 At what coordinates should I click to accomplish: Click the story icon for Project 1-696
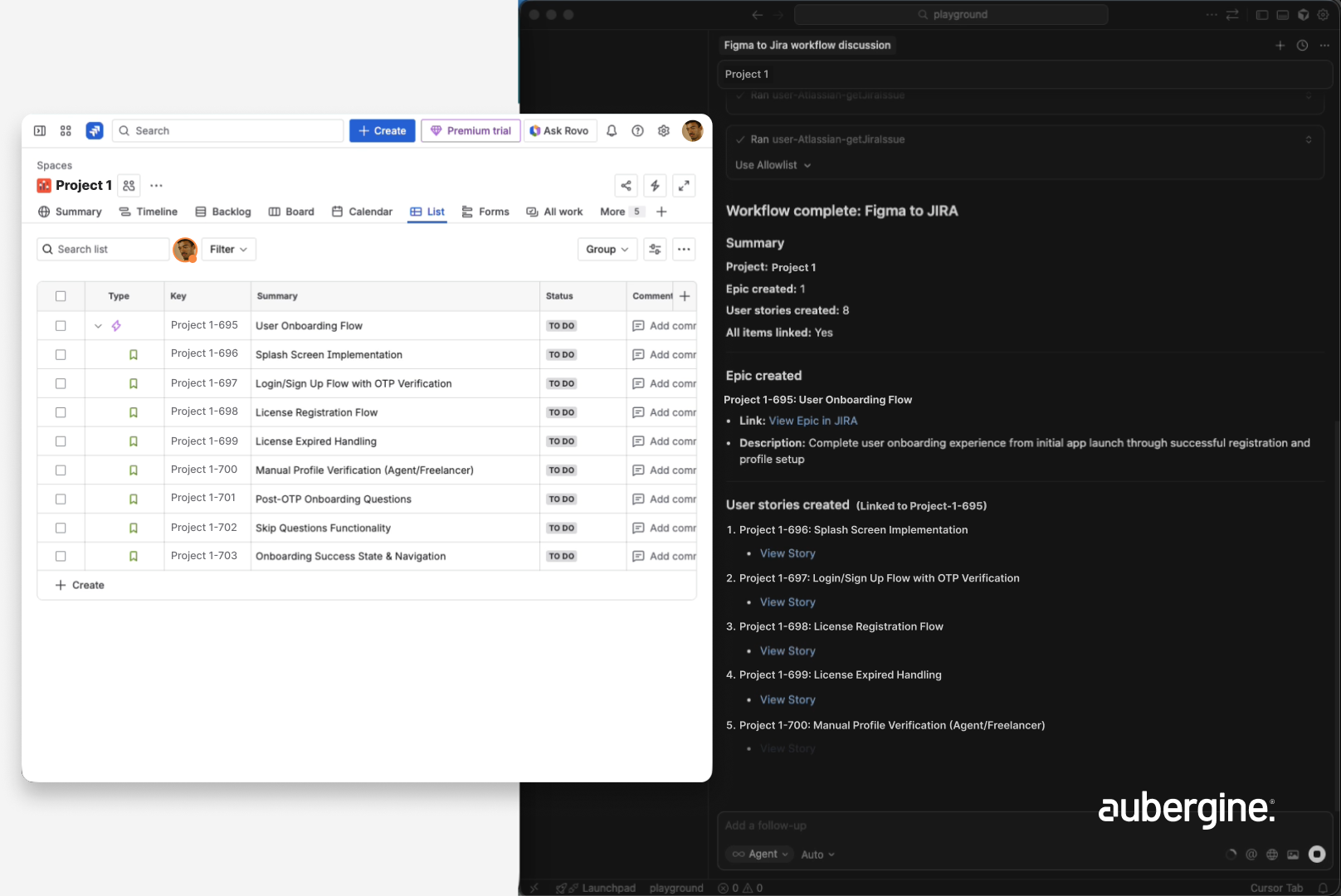pyautogui.click(x=134, y=355)
